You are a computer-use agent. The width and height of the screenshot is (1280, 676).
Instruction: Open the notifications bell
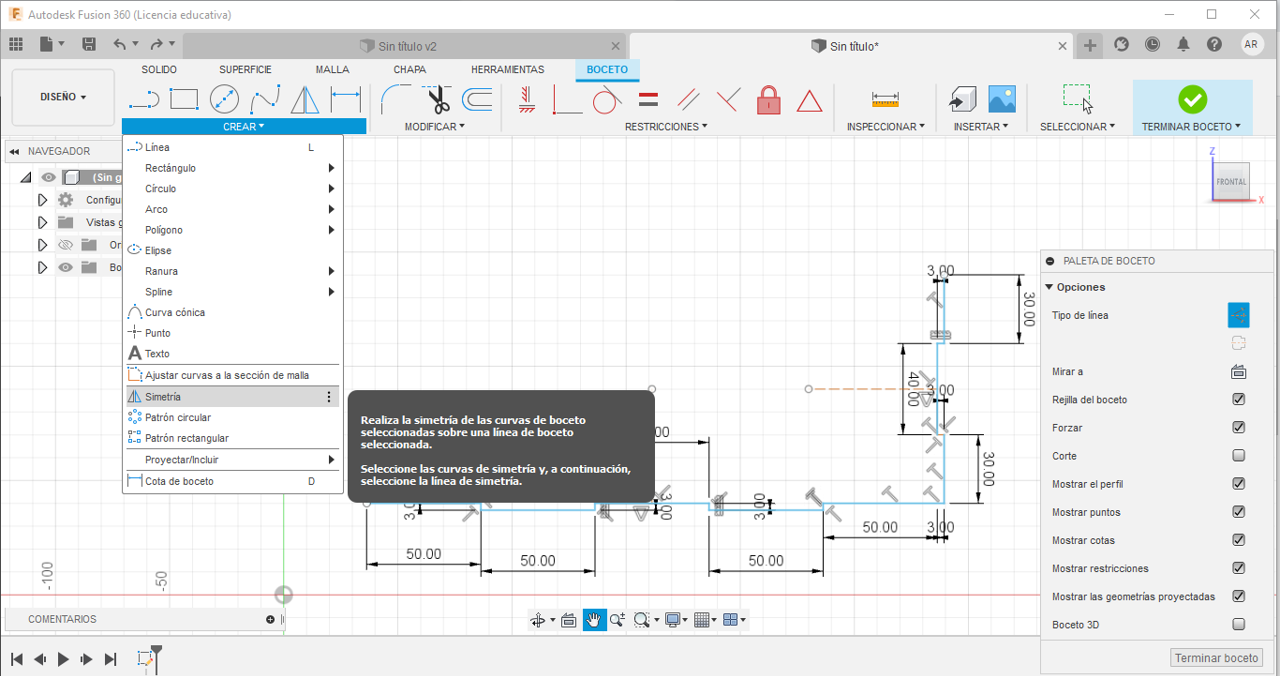click(1183, 44)
